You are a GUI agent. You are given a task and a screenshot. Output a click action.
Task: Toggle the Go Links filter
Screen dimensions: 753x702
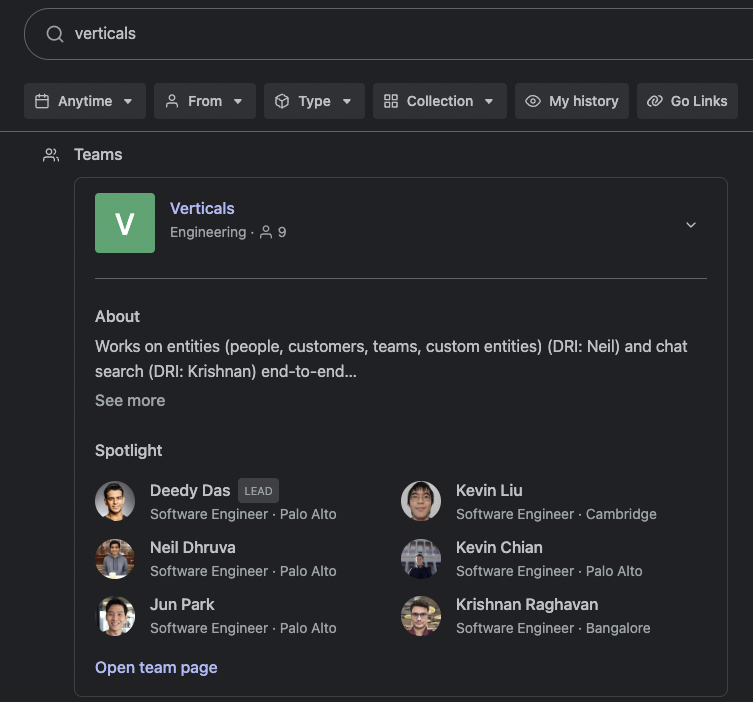(687, 101)
